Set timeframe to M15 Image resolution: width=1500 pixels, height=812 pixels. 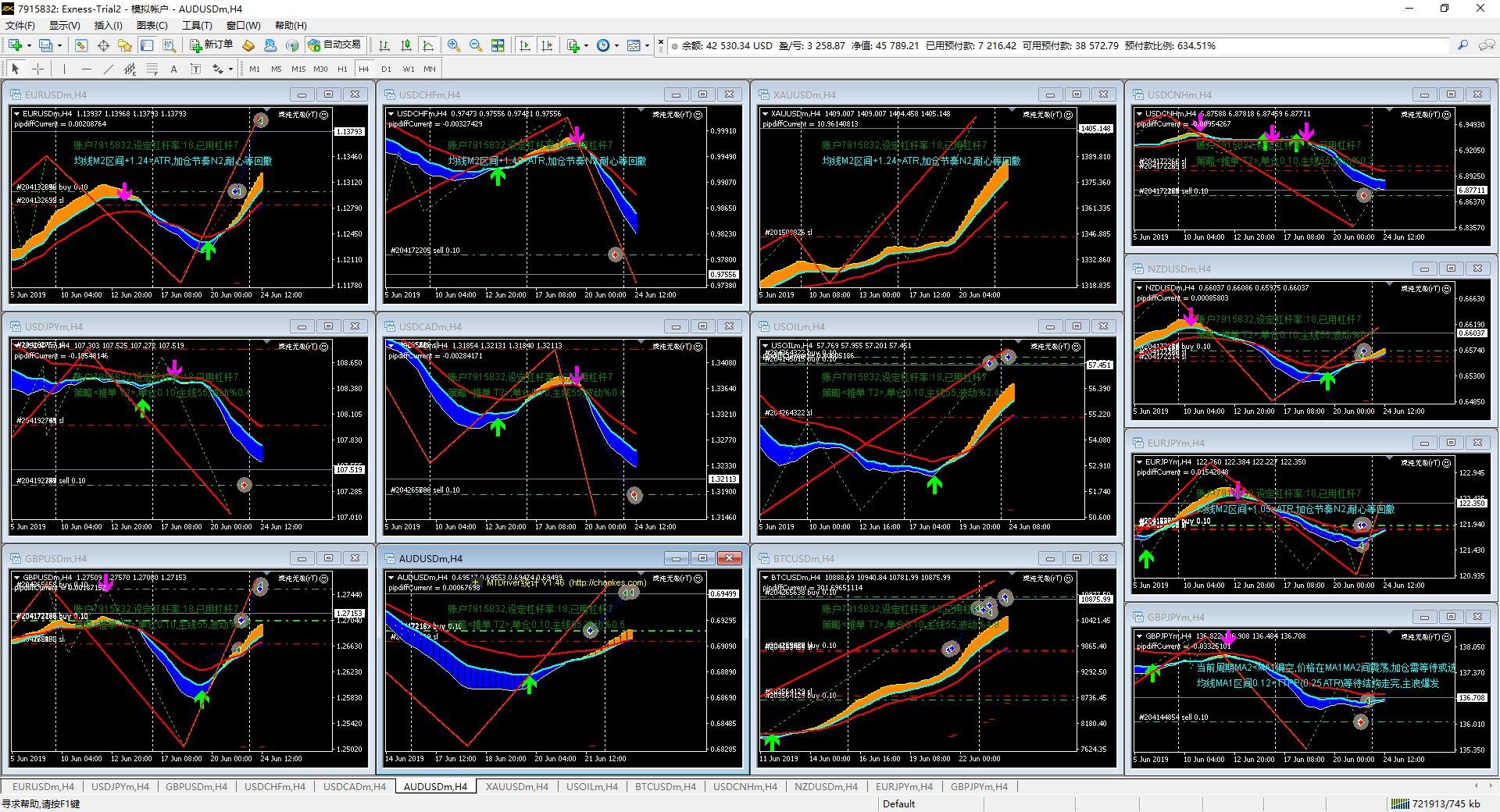(298, 69)
